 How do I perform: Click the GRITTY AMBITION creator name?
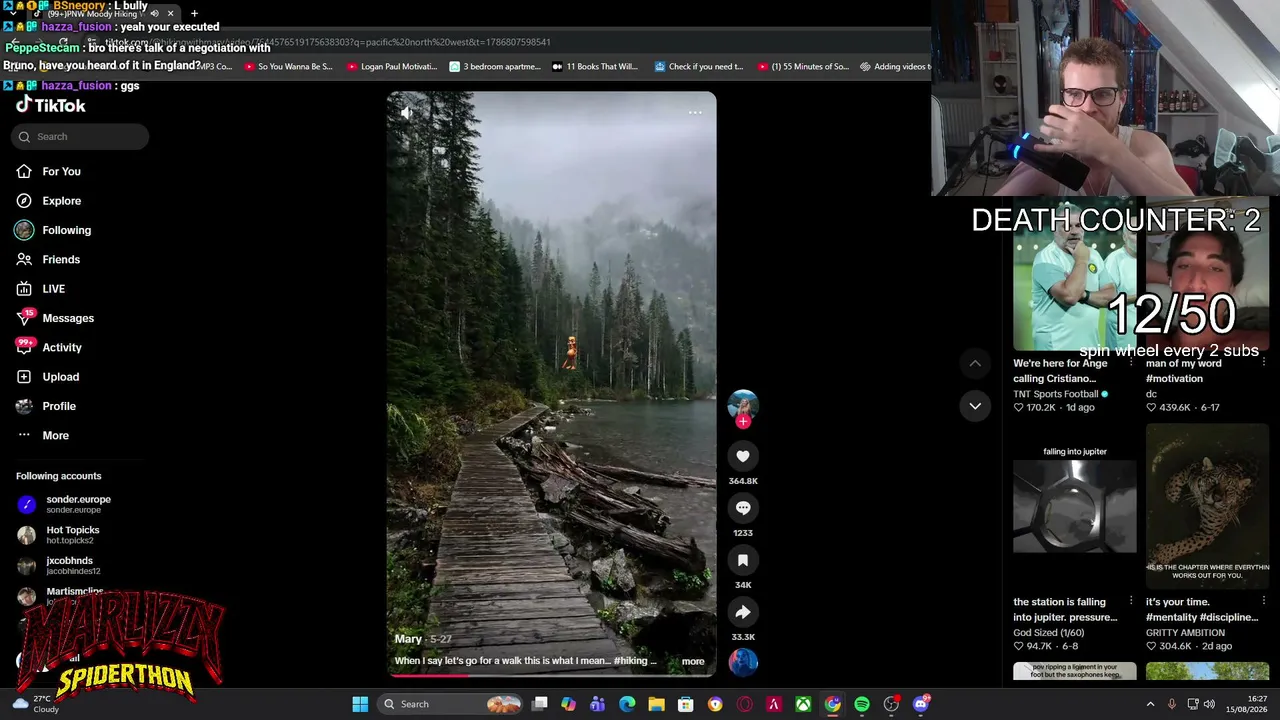point(1185,633)
